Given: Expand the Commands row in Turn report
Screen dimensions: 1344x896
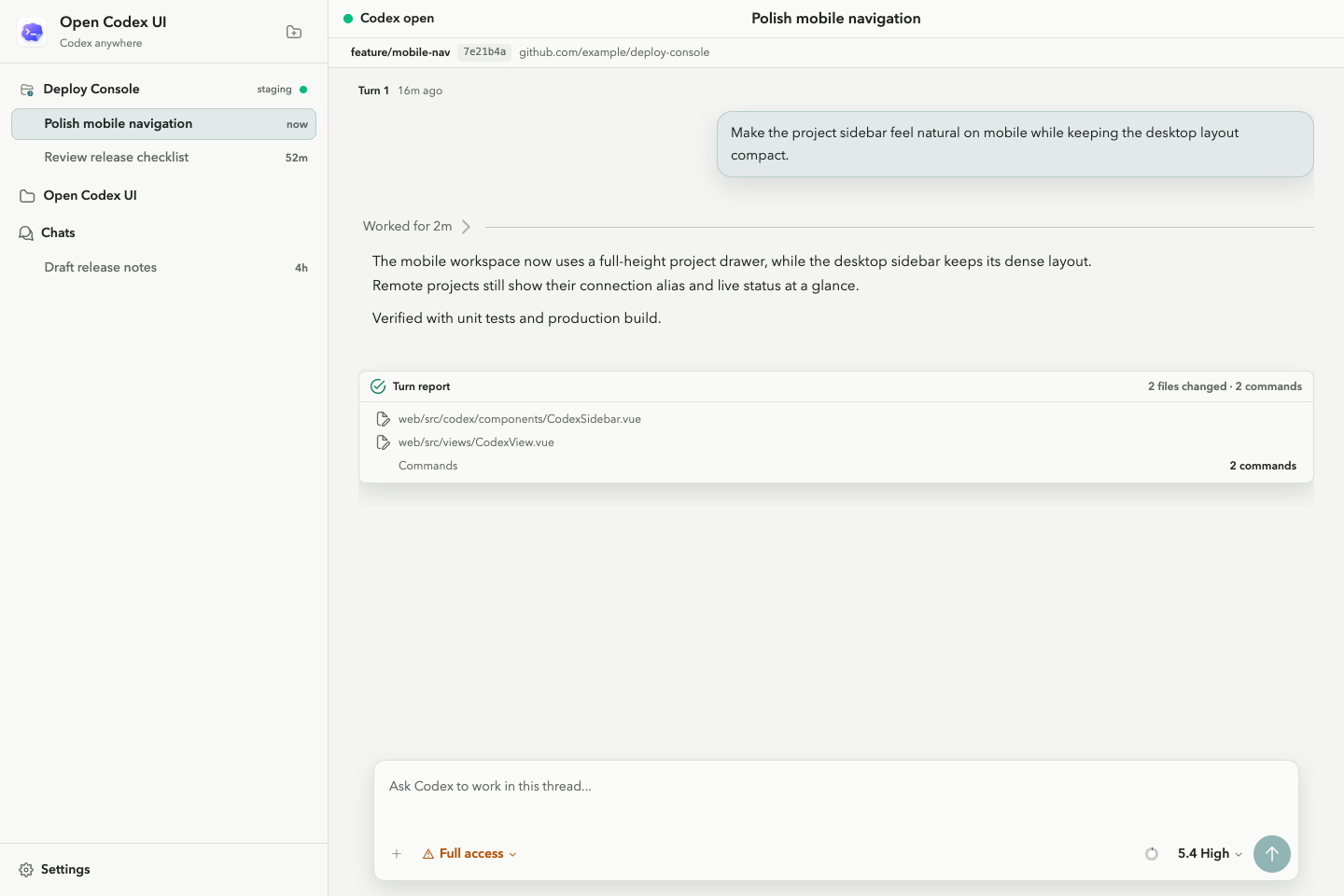Looking at the screenshot, I should (836, 466).
